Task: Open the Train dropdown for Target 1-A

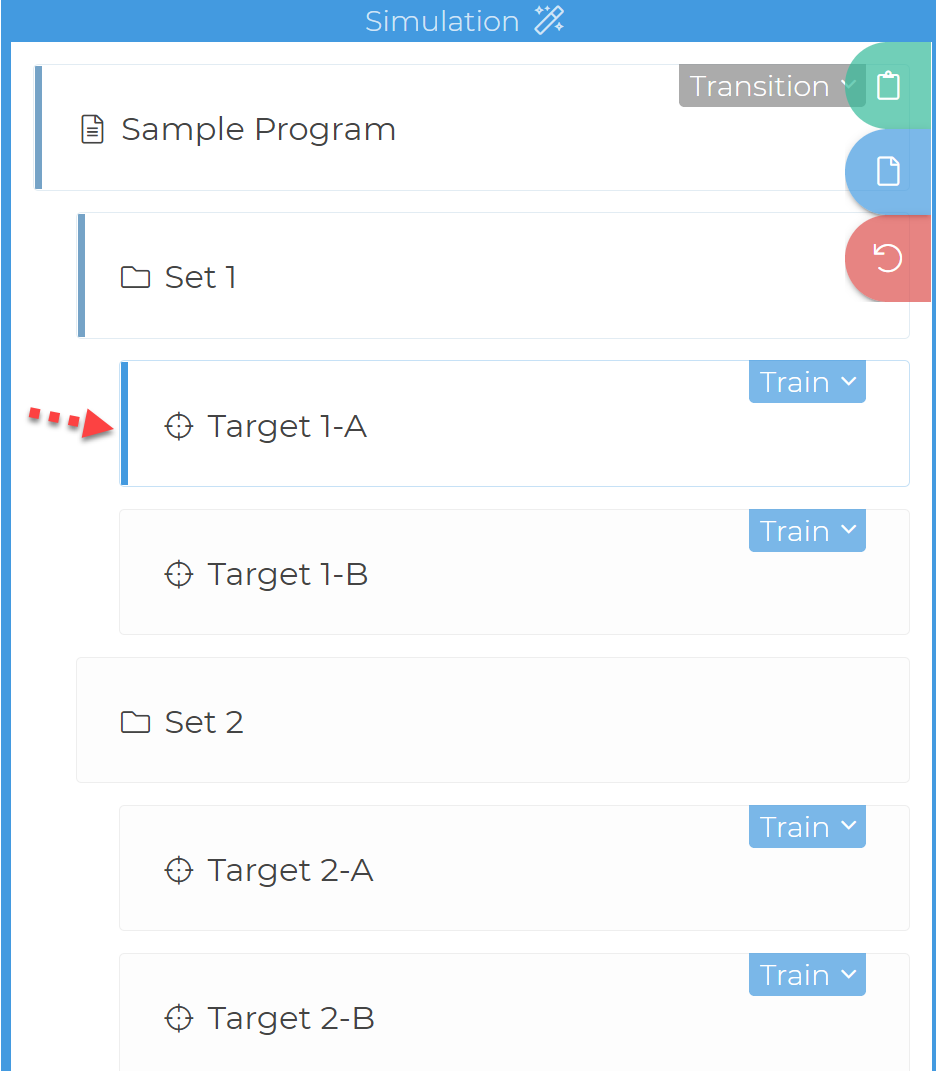Action: click(807, 383)
